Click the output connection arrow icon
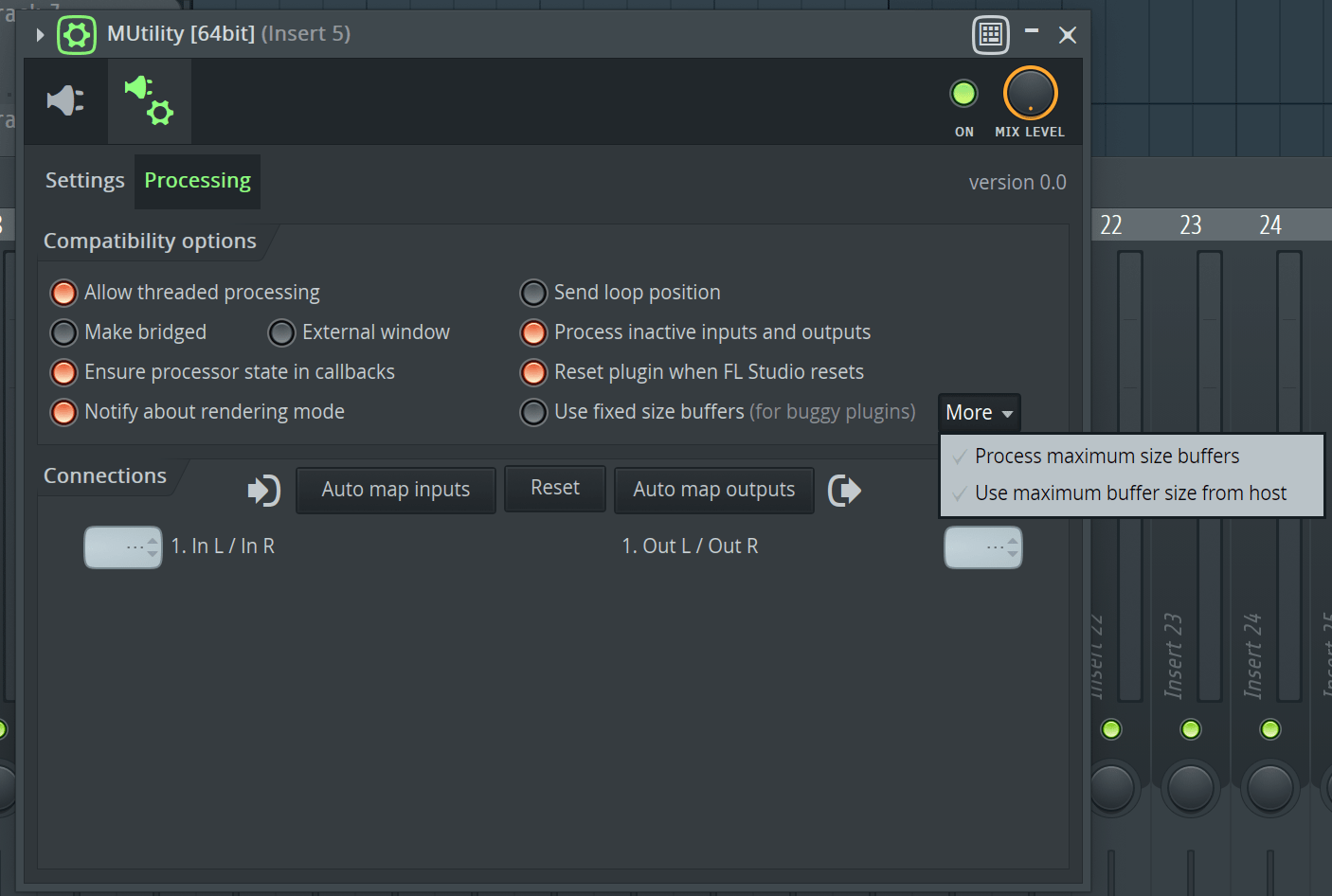Viewport: 1332px width, 896px height. click(843, 490)
